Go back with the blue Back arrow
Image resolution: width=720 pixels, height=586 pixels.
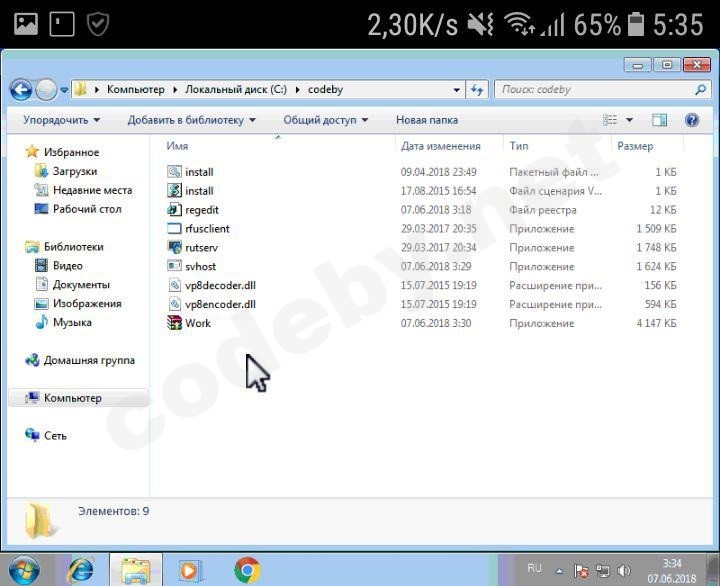click(21, 90)
